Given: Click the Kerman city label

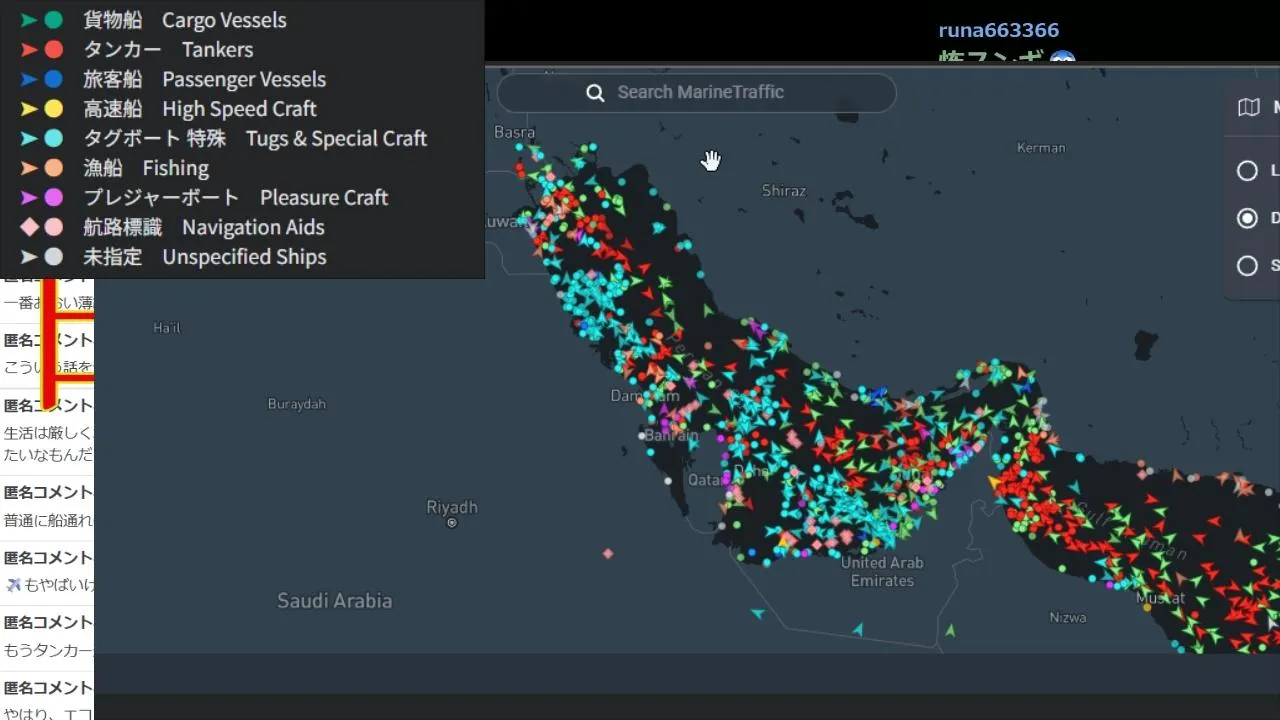Looking at the screenshot, I should tap(1041, 148).
